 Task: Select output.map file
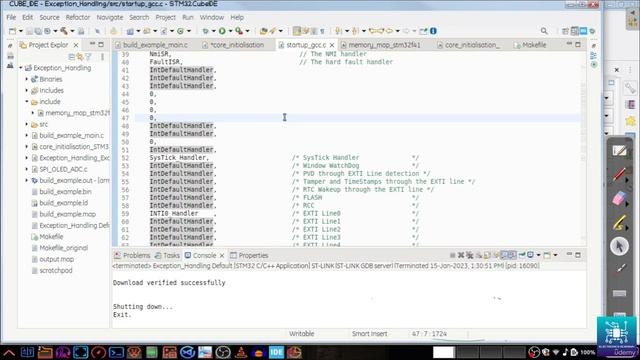(53, 259)
